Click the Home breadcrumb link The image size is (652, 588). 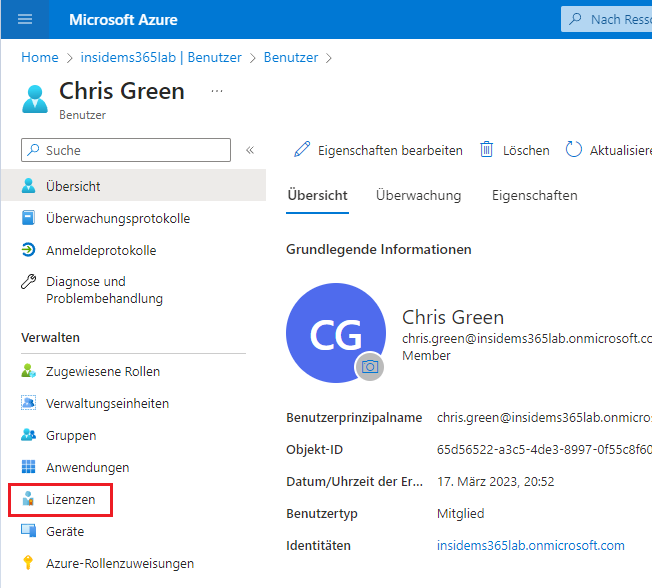pos(40,57)
